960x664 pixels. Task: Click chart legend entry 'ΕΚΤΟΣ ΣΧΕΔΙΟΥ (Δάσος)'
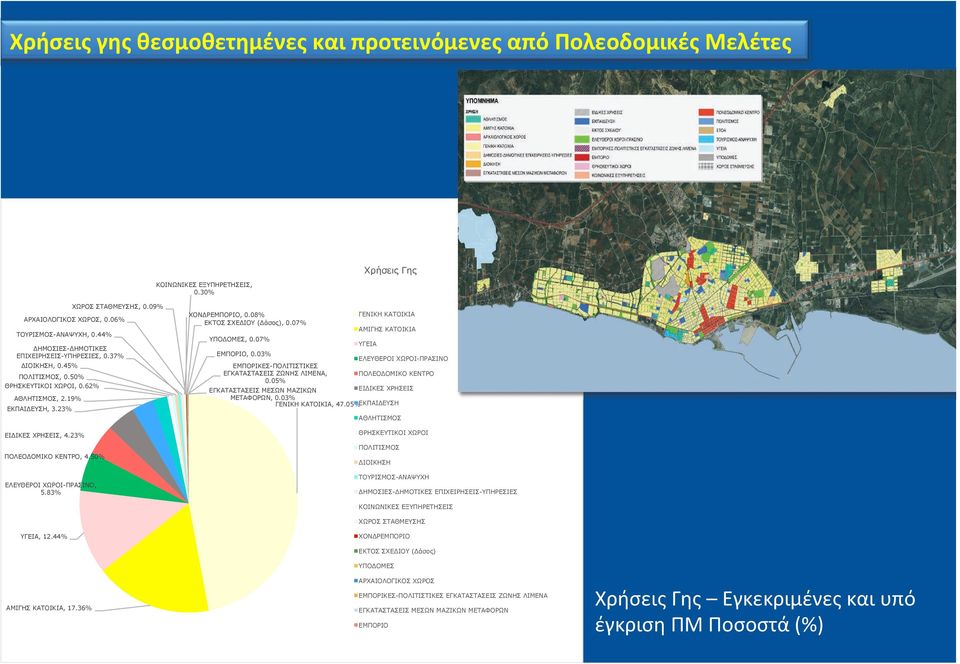tap(395, 551)
